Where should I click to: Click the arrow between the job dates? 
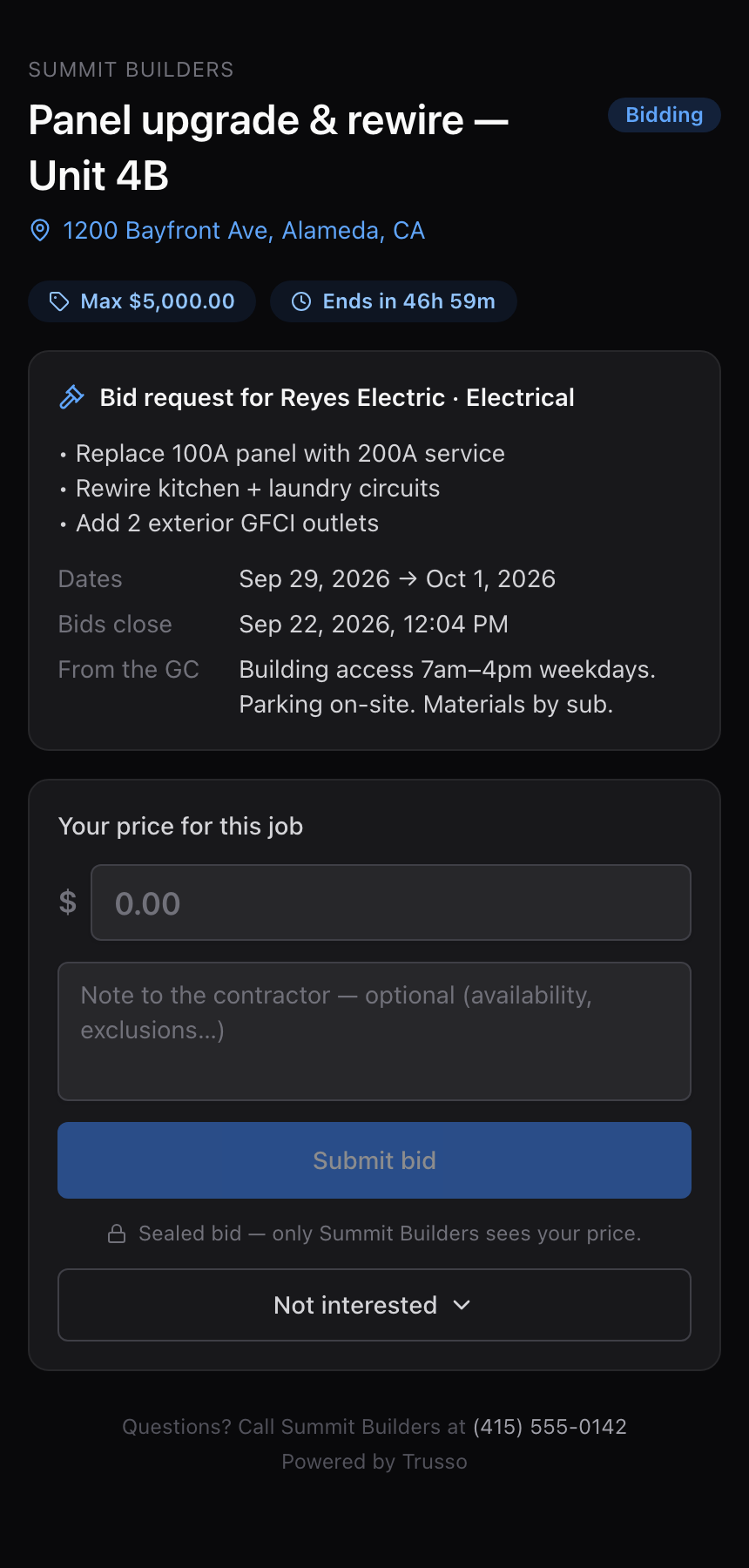click(x=408, y=579)
